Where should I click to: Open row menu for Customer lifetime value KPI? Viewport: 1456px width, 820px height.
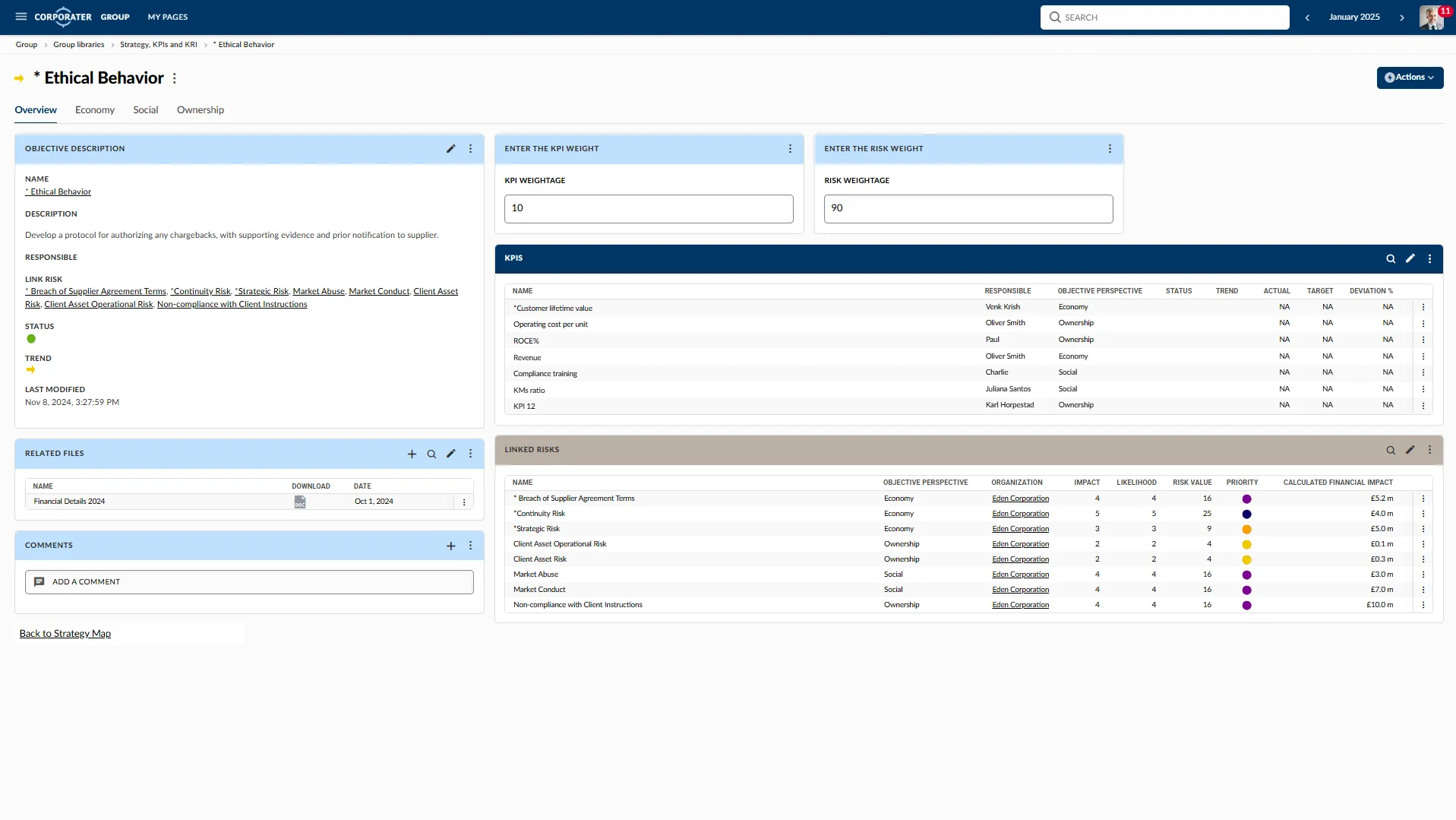coord(1423,308)
